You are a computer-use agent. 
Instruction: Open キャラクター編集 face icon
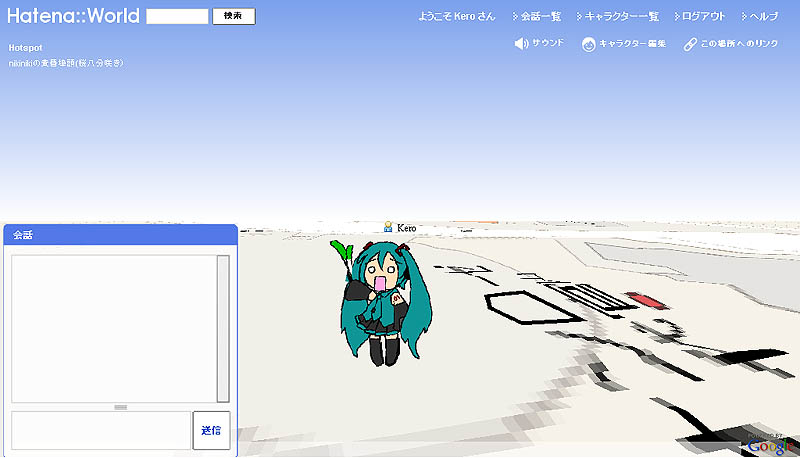pyautogui.click(x=589, y=44)
